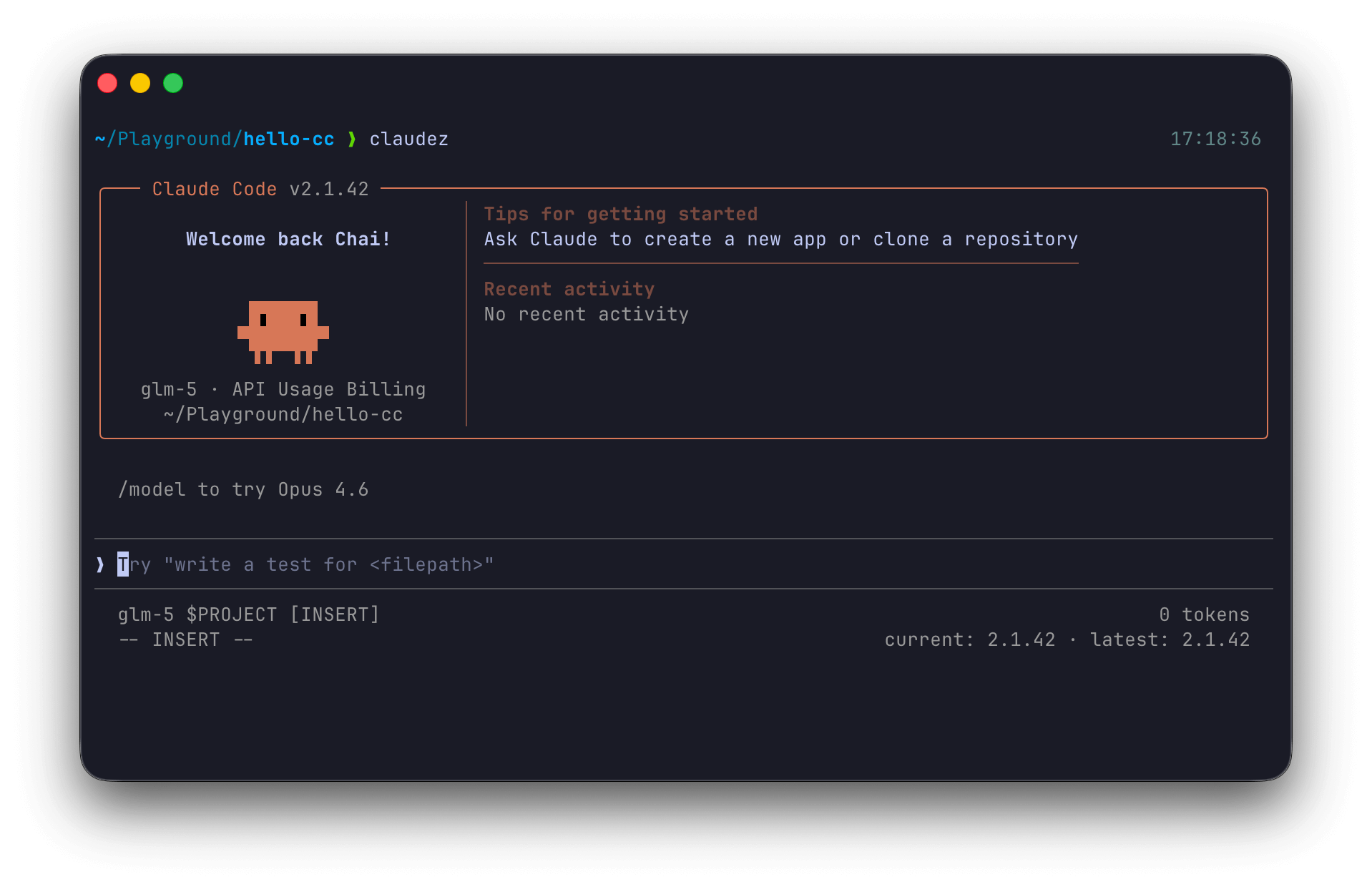Click the typed "claudez" command text
This screenshot has width=1372, height=887.
point(408,139)
